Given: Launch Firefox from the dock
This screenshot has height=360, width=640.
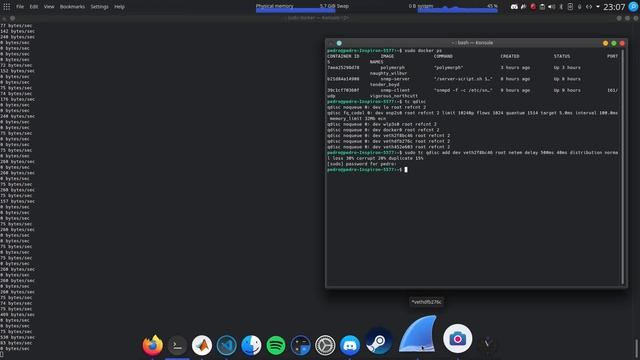Looking at the screenshot, I should pyautogui.click(x=153, y=345).
